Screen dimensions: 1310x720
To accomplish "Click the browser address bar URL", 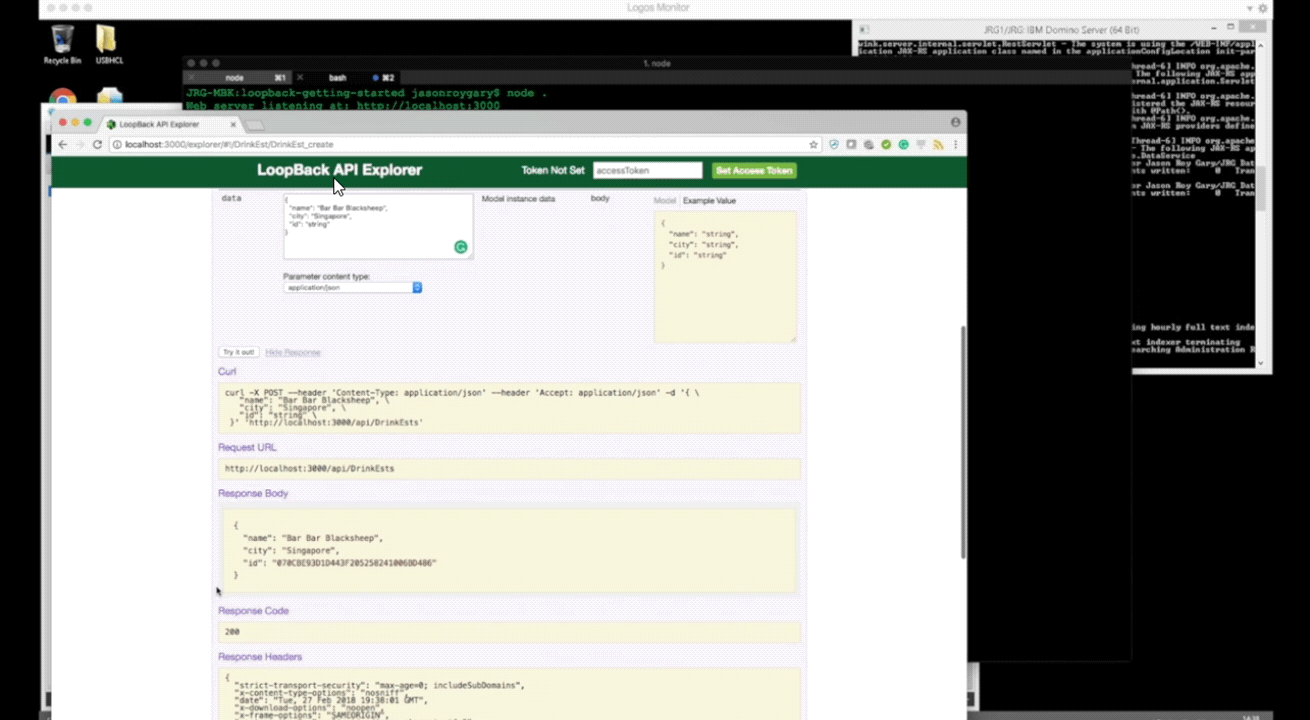I will [229, 144].
